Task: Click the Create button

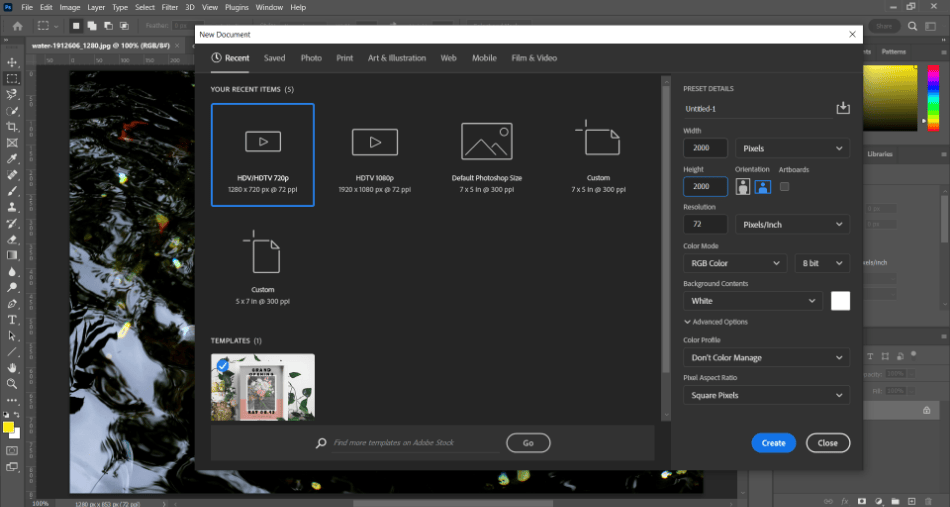Action: click(x=773, y=443)
